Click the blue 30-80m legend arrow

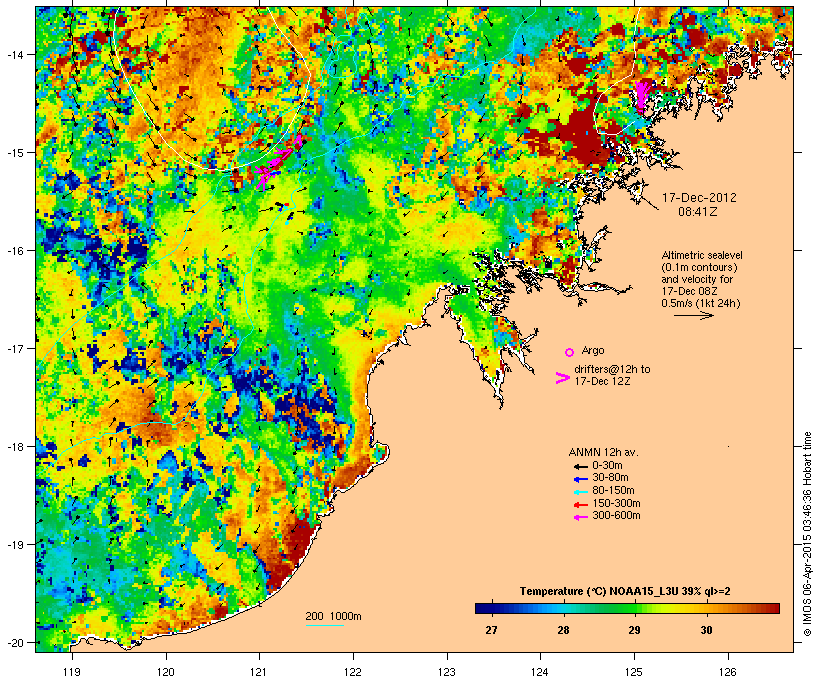(x=580, y=479)
